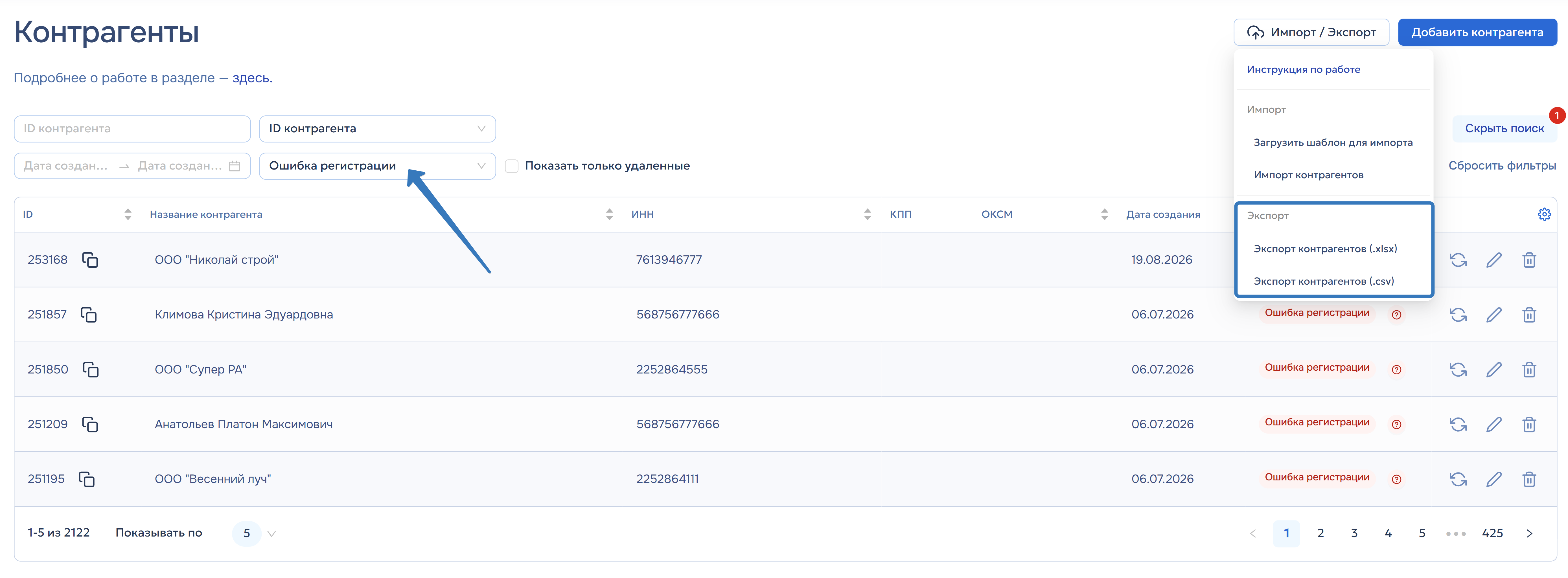Click the date 19.08.2026
This screenshot has height=578, width=1568.
(1161, 260)
